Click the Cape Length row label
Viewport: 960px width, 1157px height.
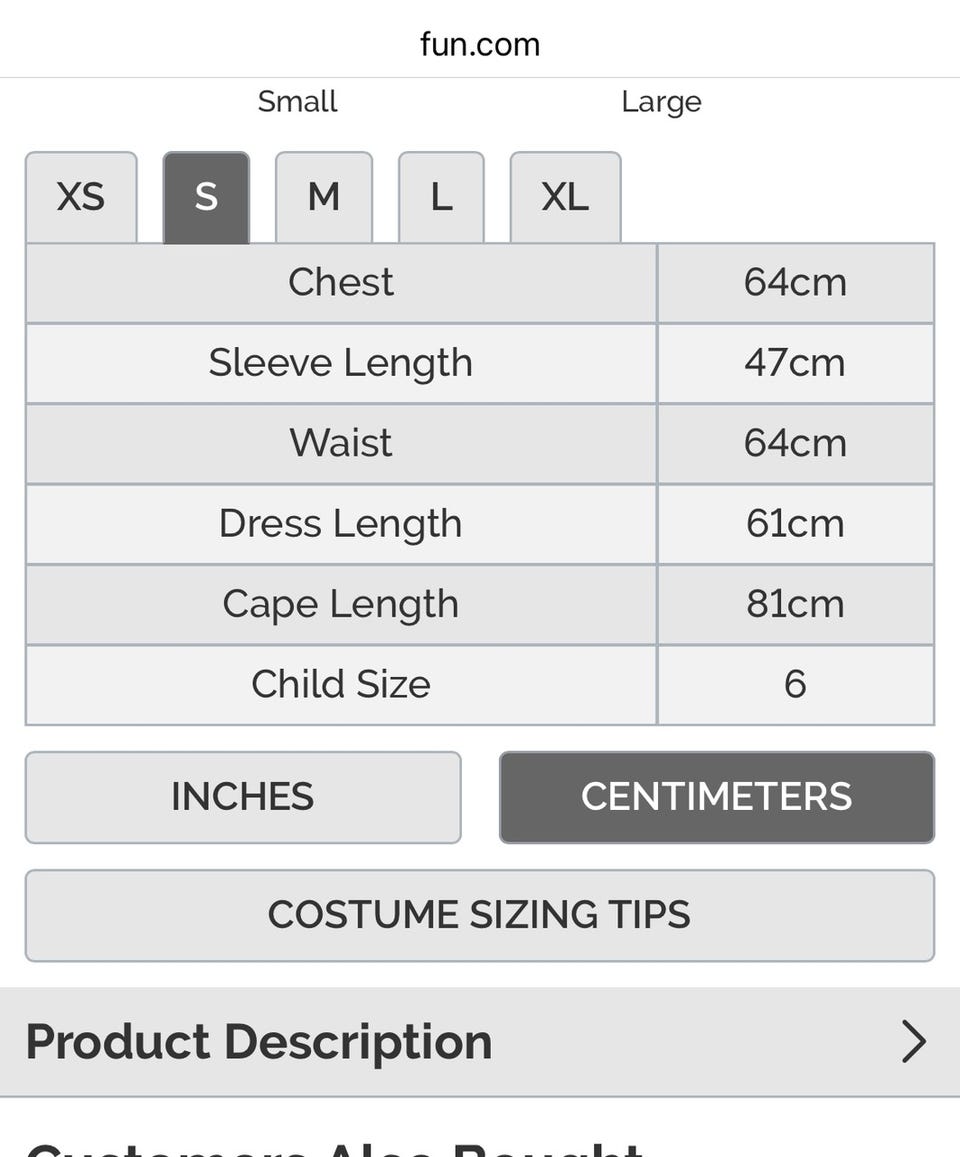341,604
